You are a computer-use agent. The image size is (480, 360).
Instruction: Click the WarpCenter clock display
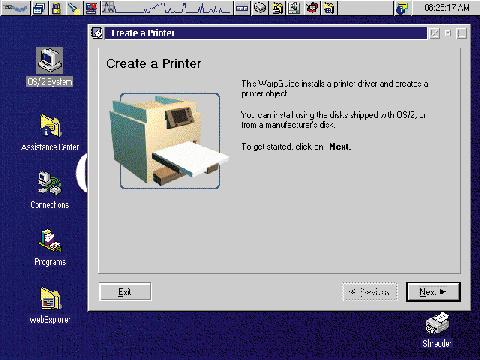pos(447,7)
